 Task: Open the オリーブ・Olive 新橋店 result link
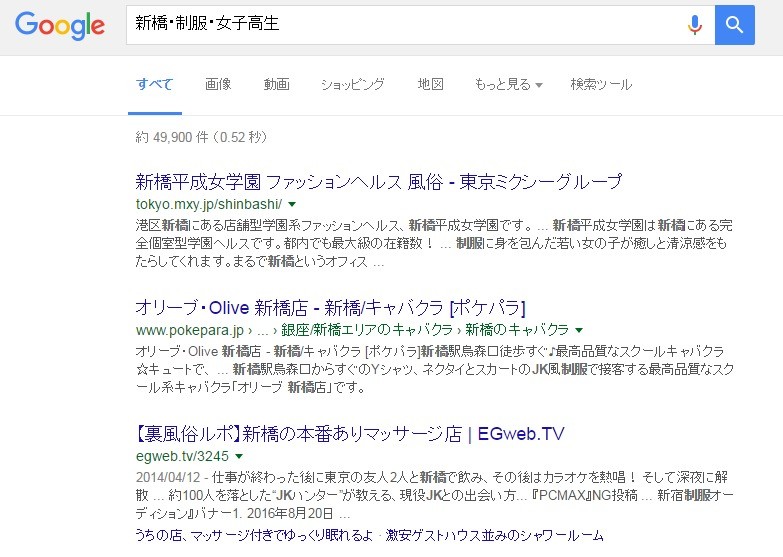click(x=331, y=308)
